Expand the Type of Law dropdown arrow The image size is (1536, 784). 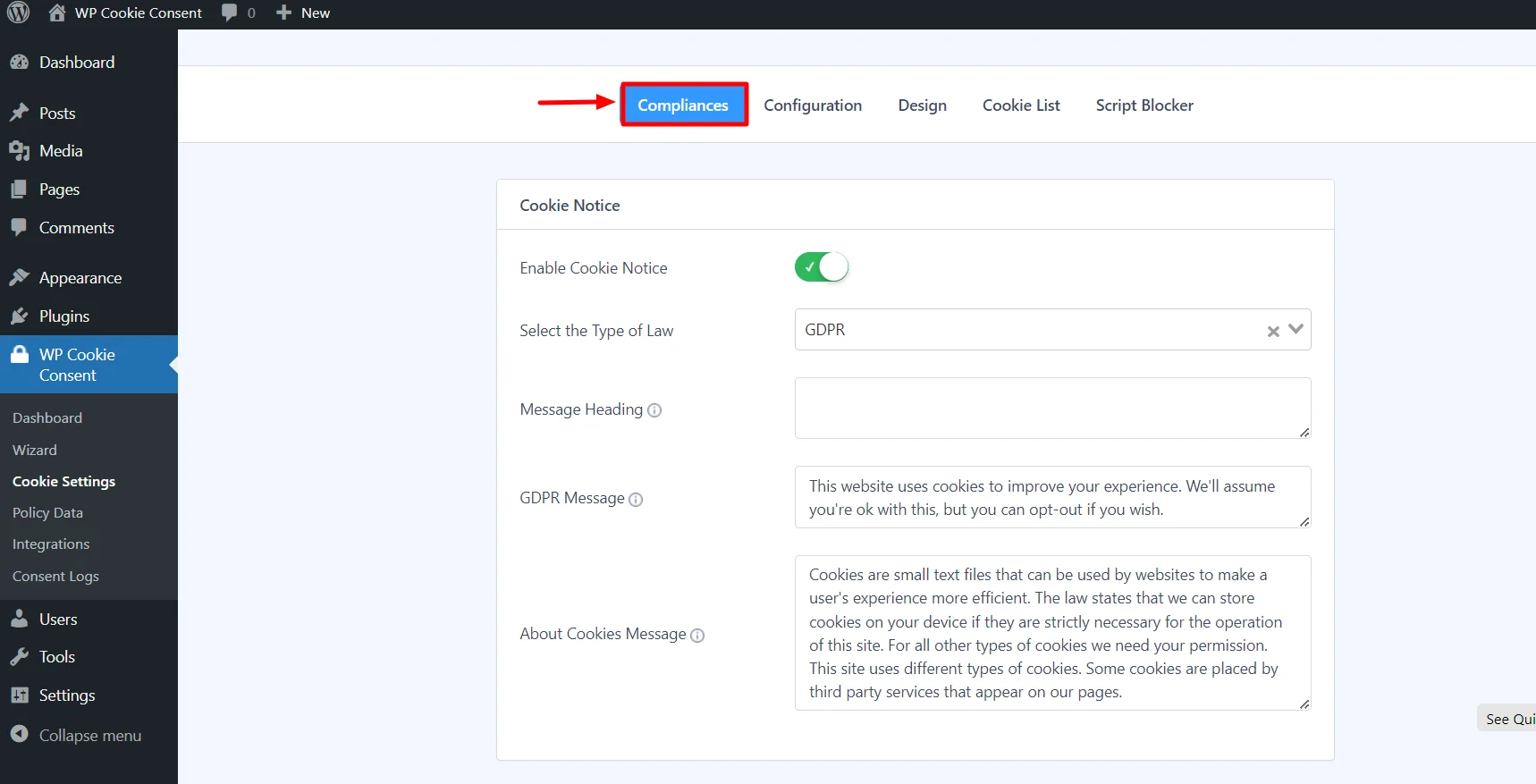pos(1295,330)
